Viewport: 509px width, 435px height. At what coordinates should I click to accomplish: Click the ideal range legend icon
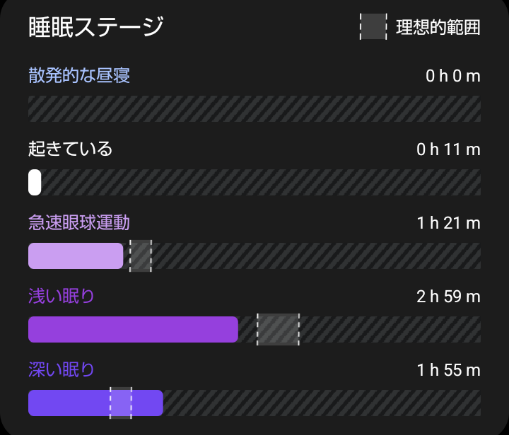pos(373,27)
